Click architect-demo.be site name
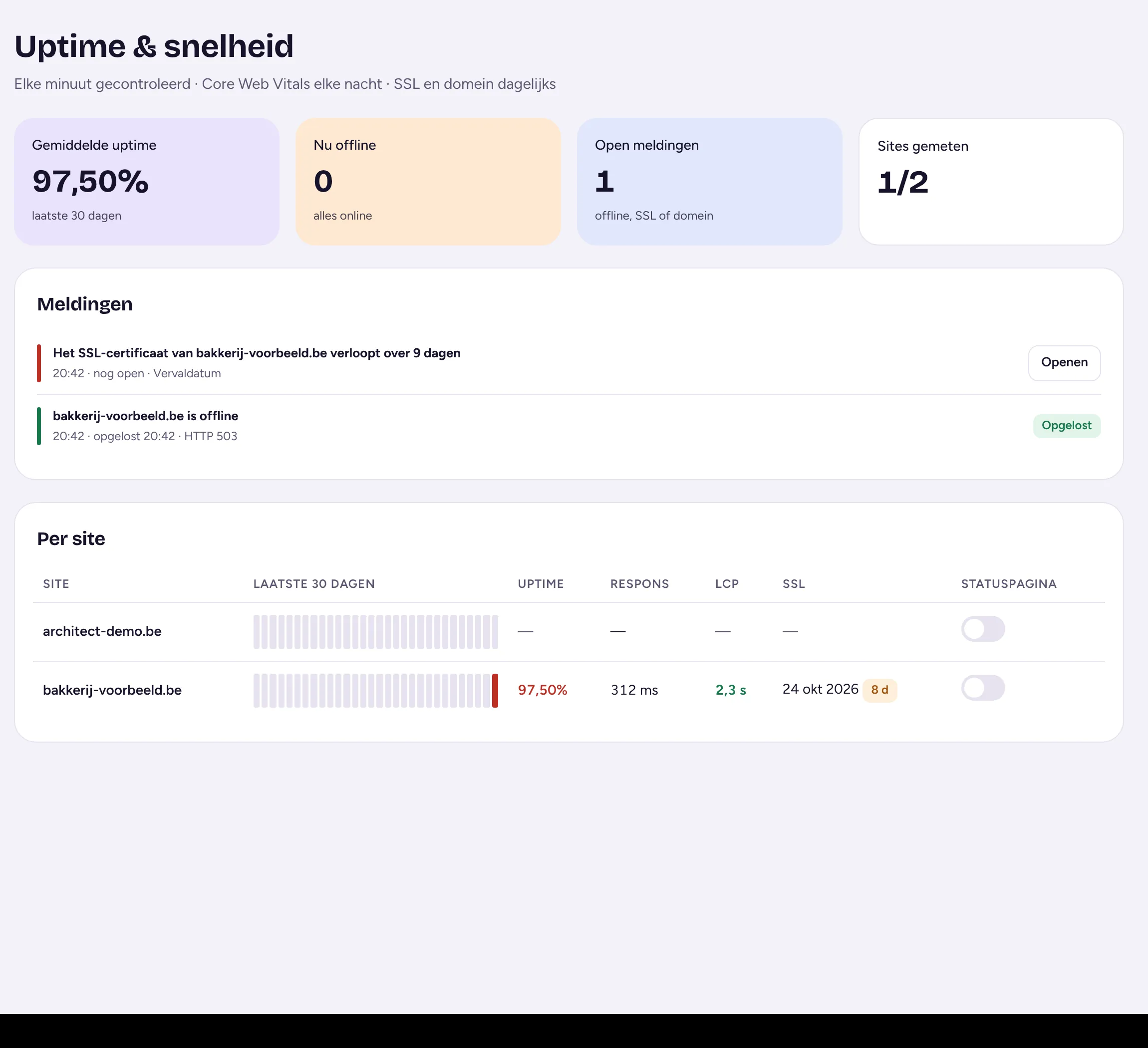The height and width of the screenshot is (1048, 1148). (102, 631)
